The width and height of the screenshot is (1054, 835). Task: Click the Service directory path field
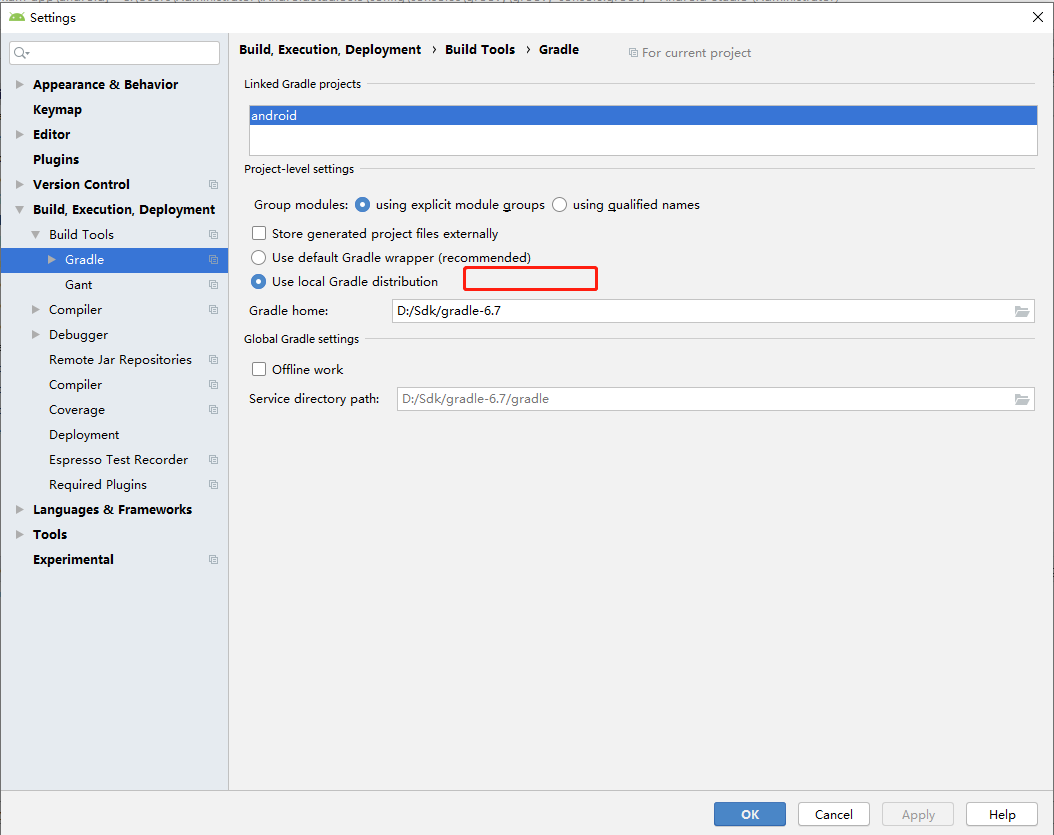(x=715, y=399)
